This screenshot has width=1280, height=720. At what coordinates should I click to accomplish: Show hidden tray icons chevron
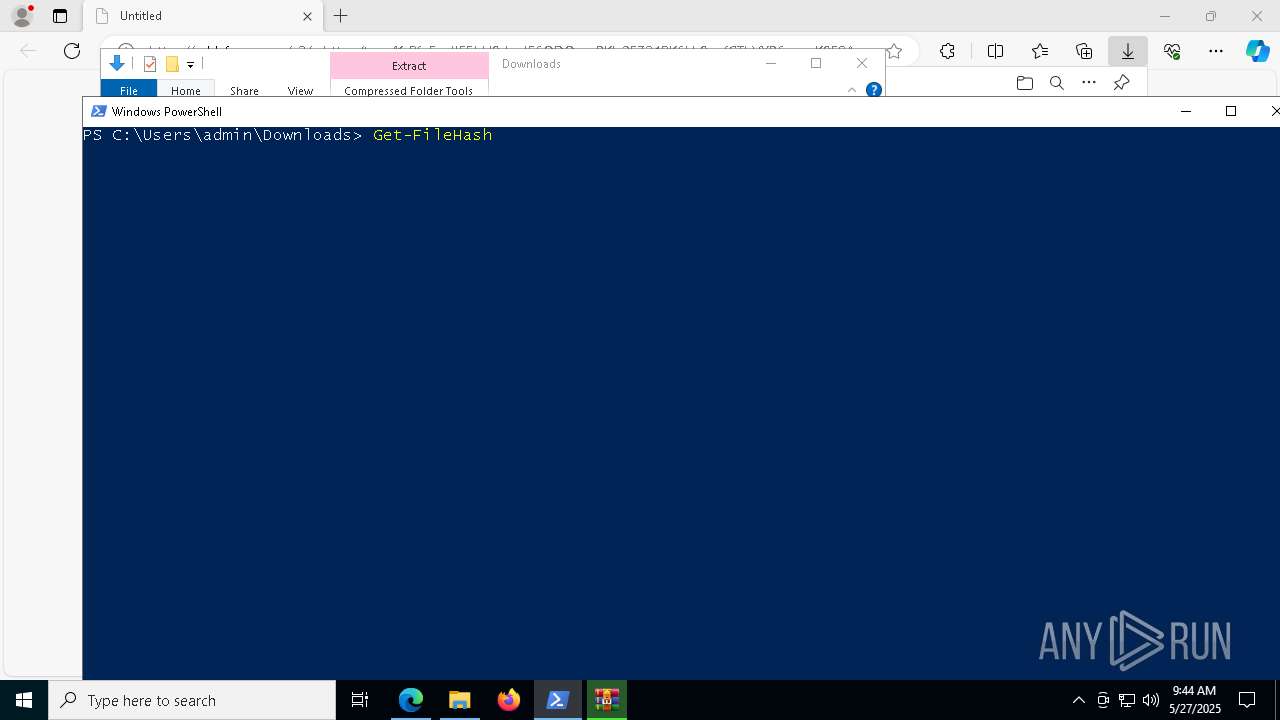(1079, 700)
